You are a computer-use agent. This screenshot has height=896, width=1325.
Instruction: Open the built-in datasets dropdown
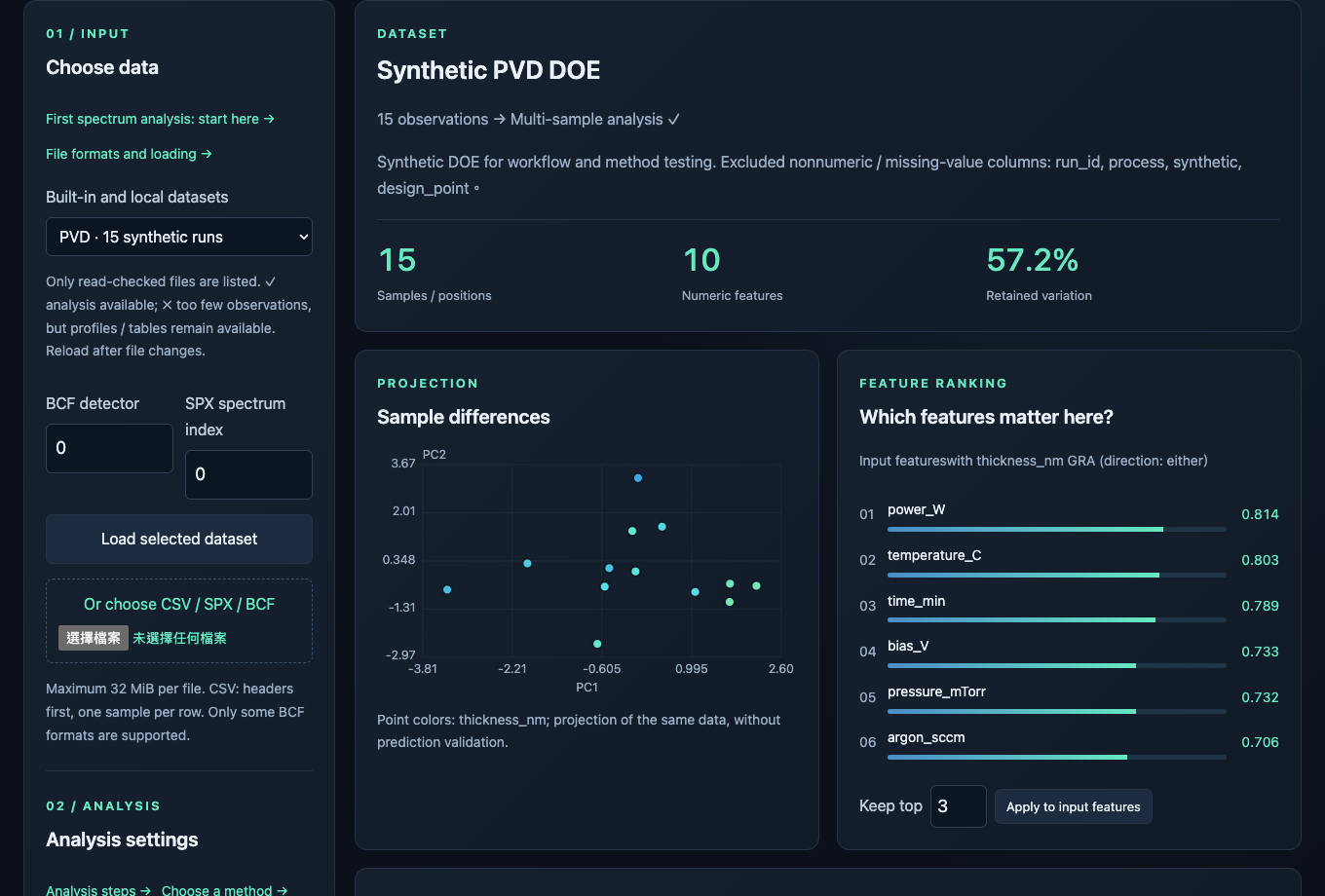179,237
